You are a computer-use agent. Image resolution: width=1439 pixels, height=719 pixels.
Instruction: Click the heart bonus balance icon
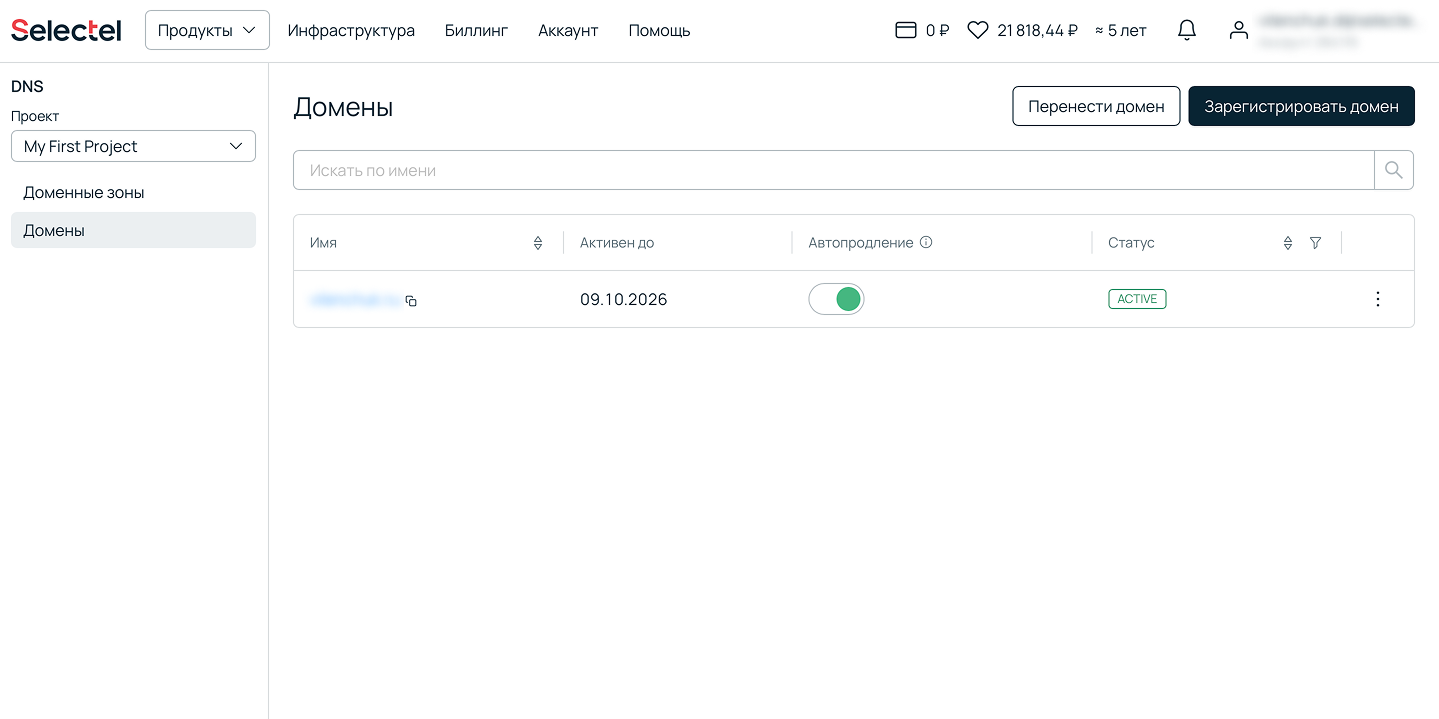[977, 30]
